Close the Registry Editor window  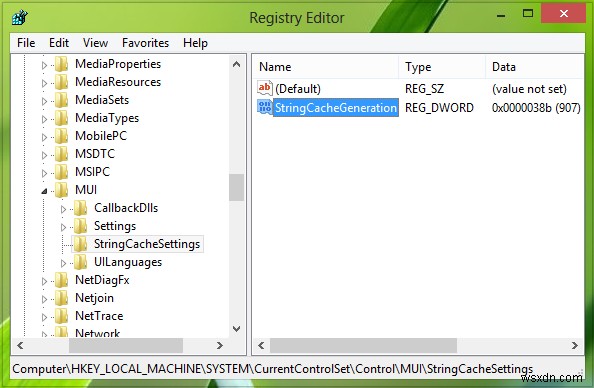pos(564,14)
